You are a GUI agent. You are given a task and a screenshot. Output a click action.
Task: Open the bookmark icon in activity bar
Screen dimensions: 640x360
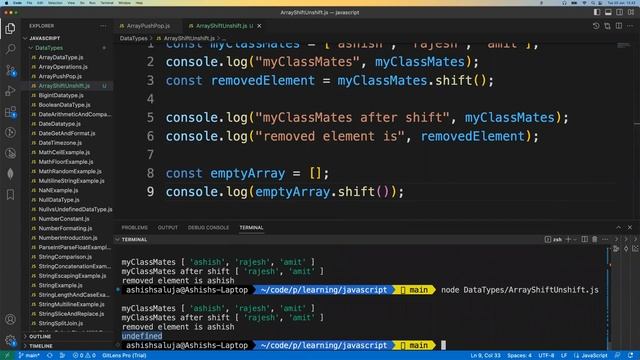click(x=10, y=194)
